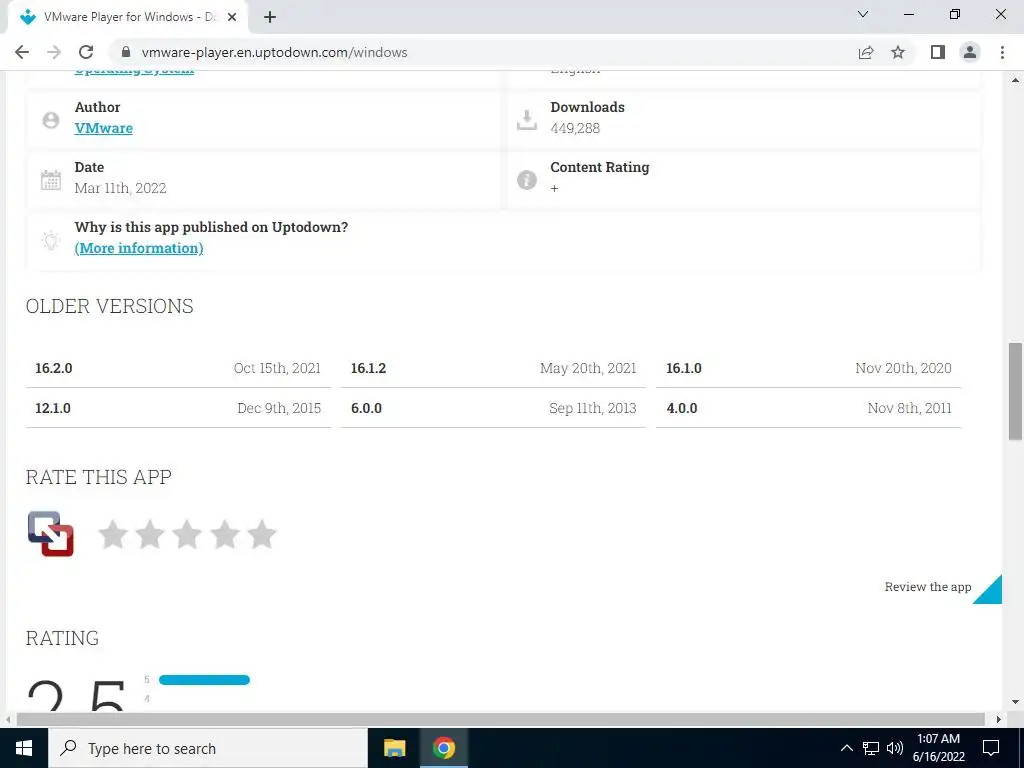Open older version 4.0.0

tap(808, 408)
